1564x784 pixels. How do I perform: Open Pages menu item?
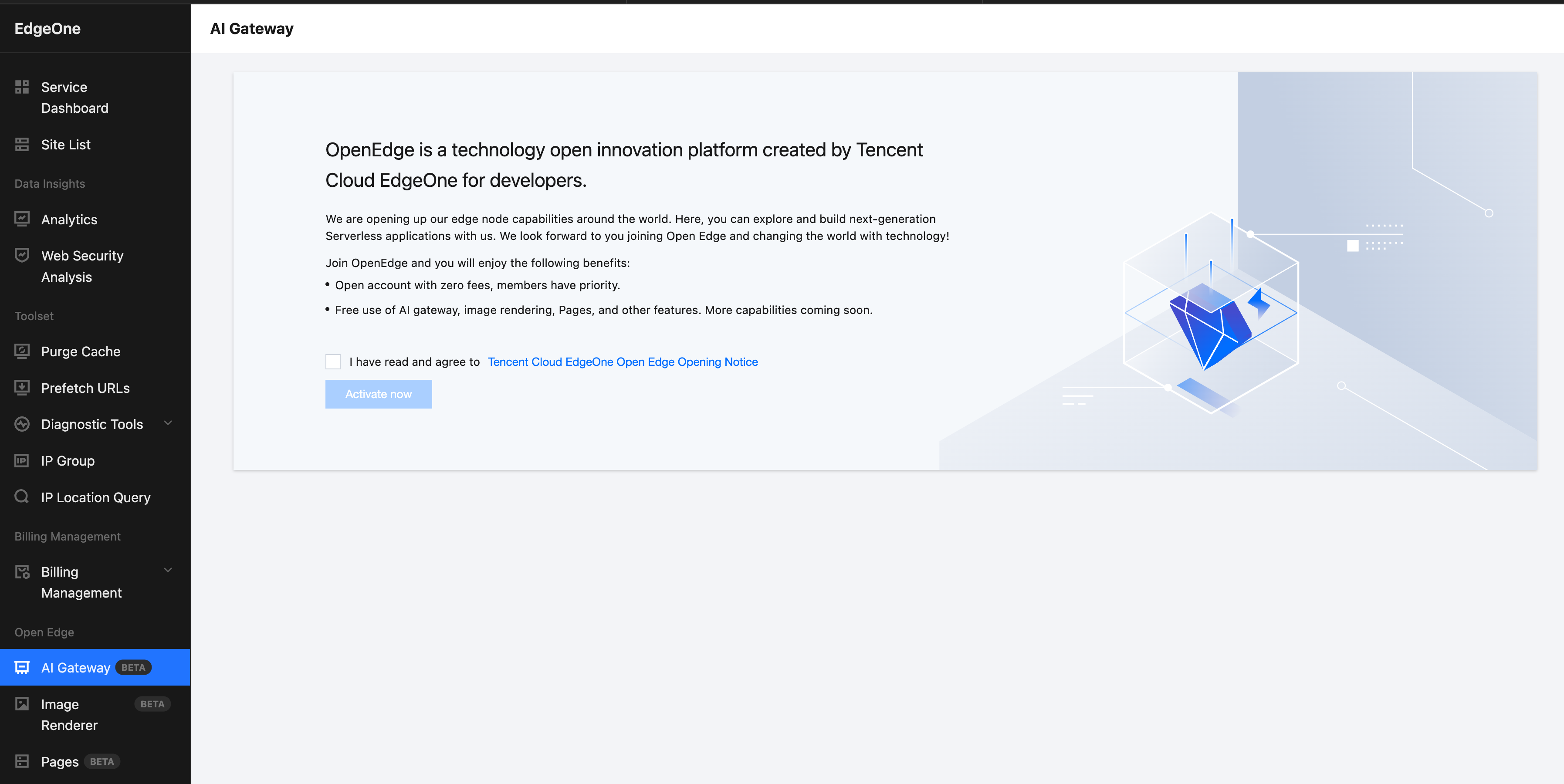click(x=95, y=761)
